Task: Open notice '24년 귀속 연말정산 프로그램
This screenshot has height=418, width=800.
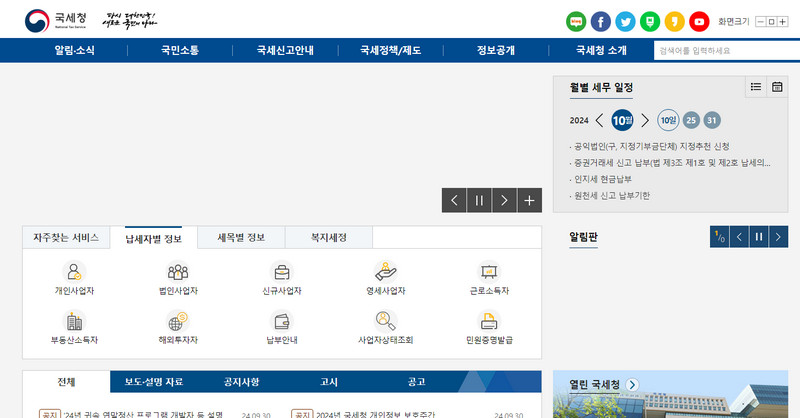Action: (x=143, y=414)
